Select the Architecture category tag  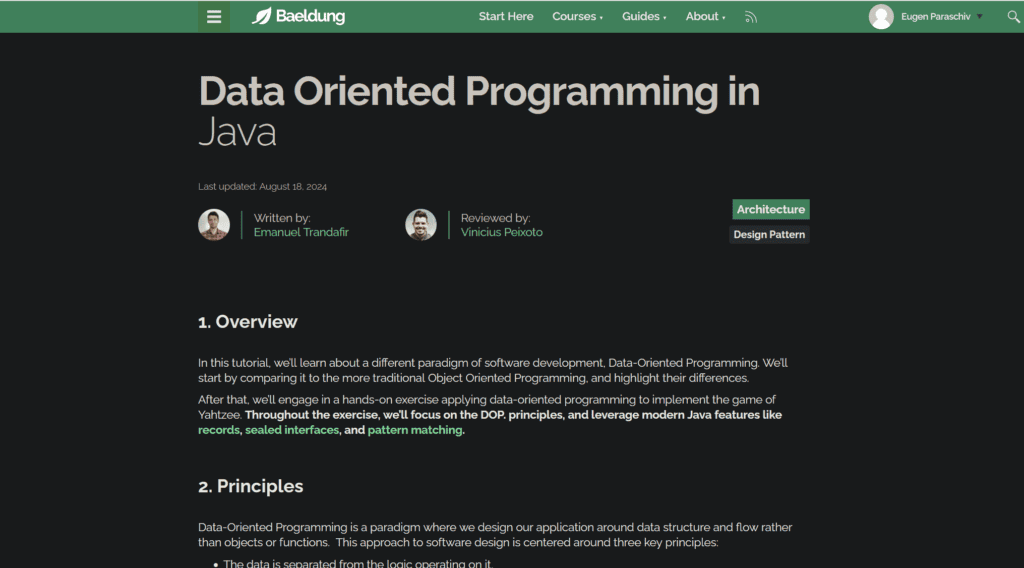pyautogui.click(x=771, y=210)
